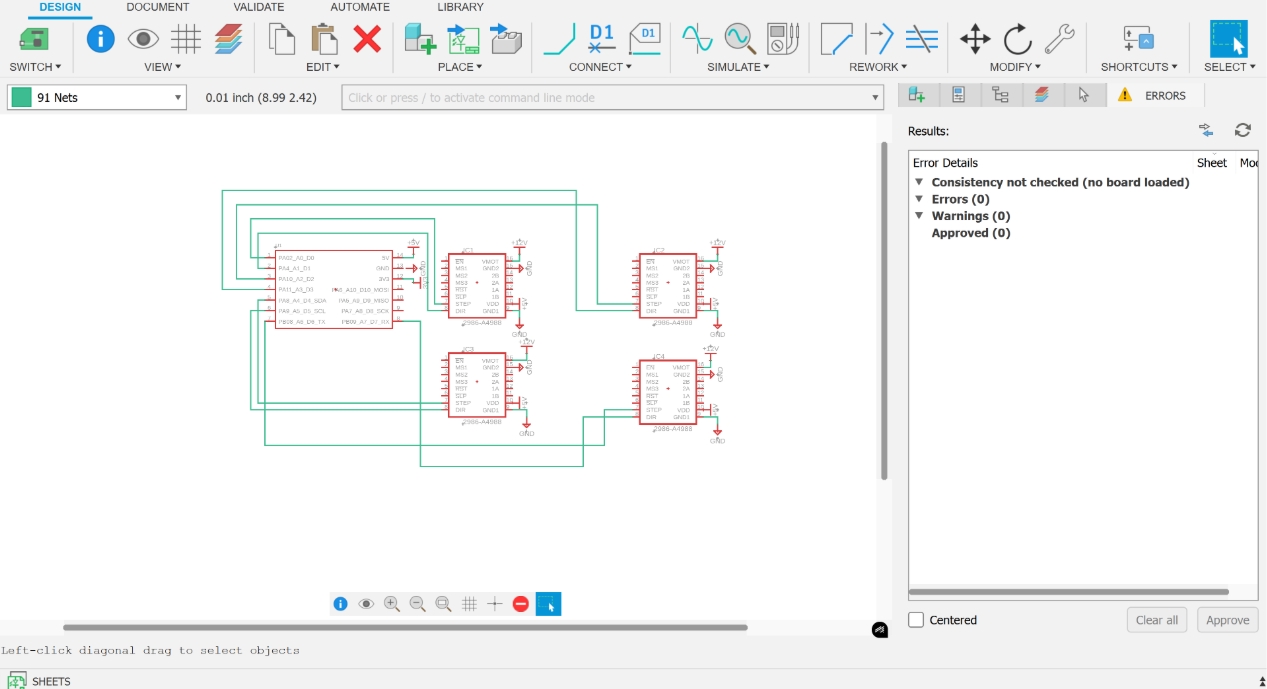
Task: Enable the Centered checkbox
Action: [916, 620]
